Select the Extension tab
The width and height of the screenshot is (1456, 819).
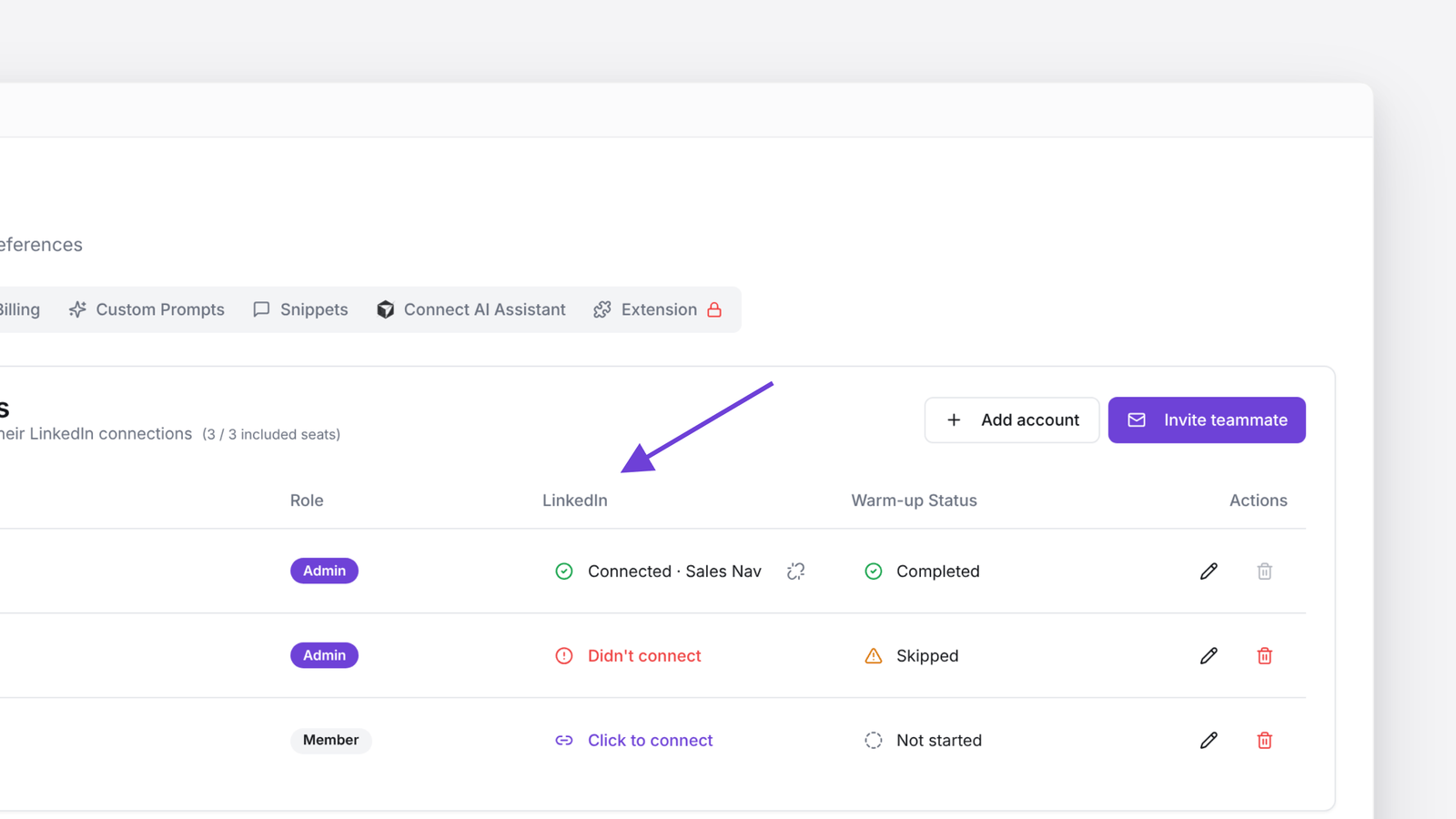[658, 309]
